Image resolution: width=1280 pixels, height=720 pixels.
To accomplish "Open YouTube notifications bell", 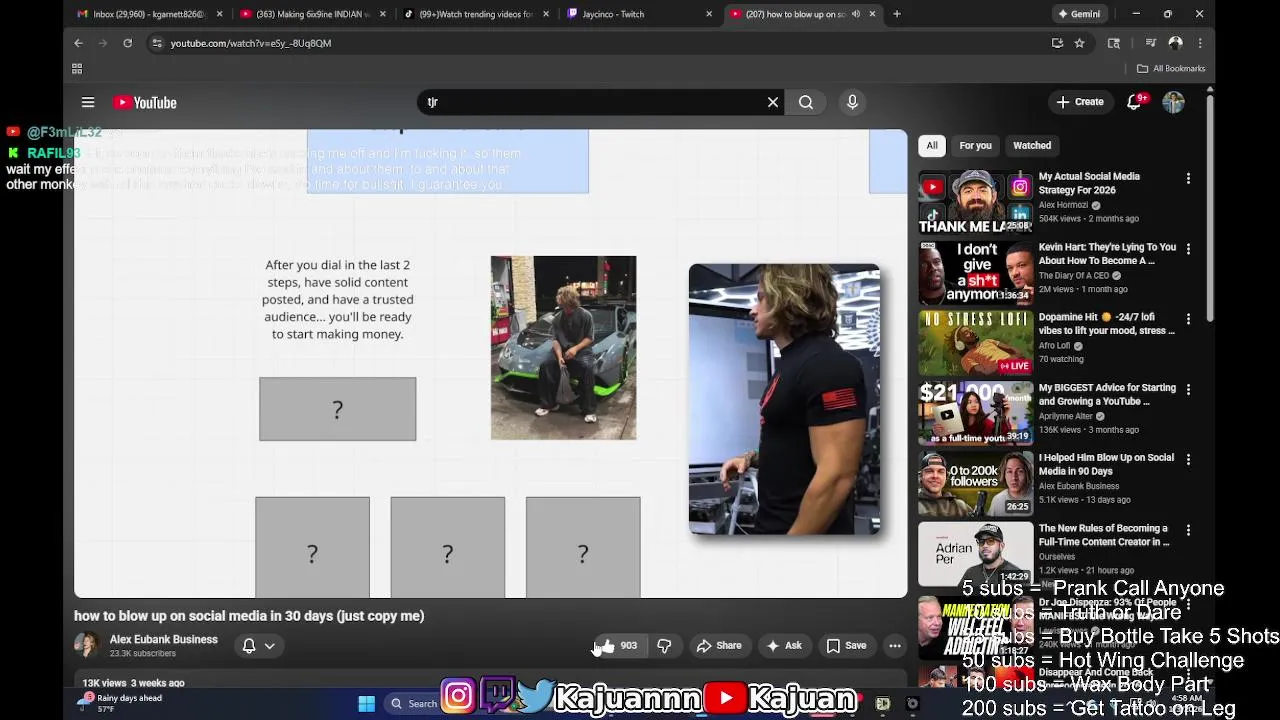I will (1134, 102).
